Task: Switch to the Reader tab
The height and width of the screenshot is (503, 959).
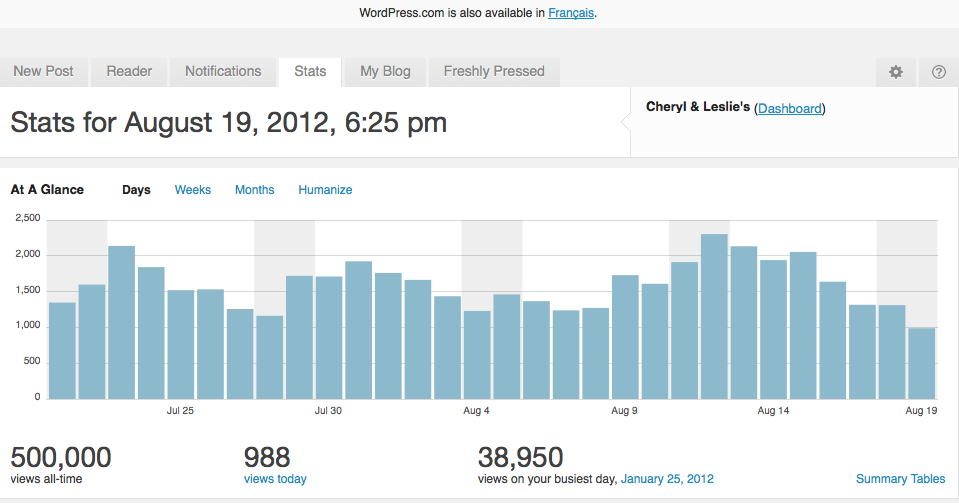Action: (129, 71)
